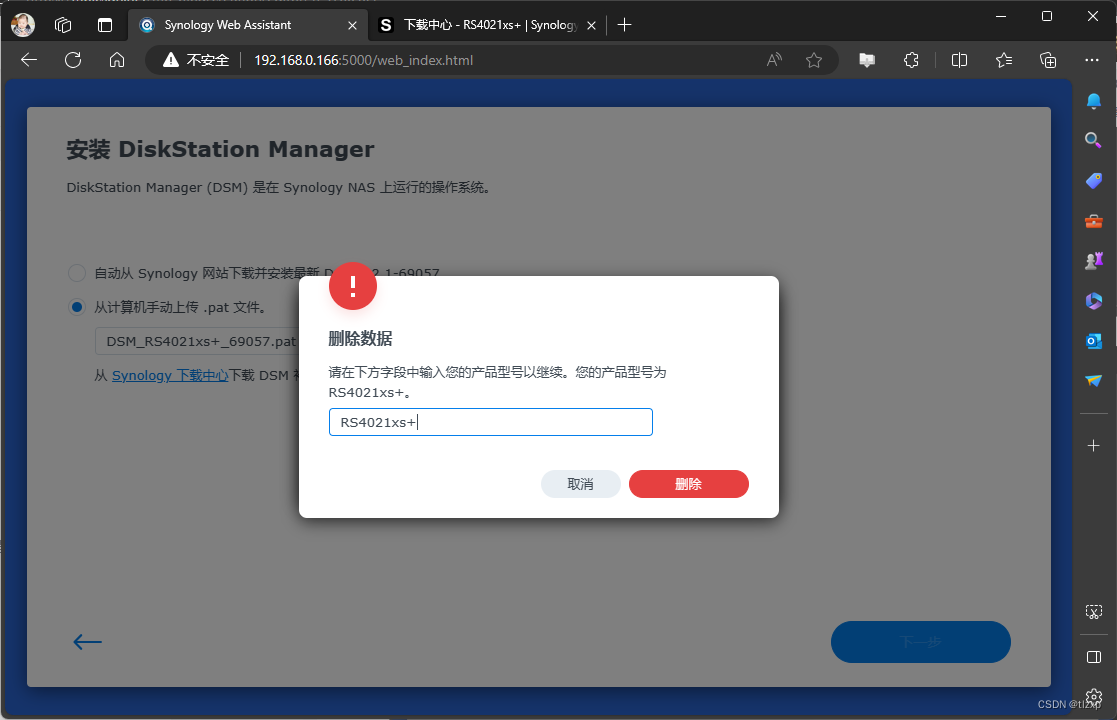Click the address bar URL
This screenshot has height=720, width=1117.
363,60
